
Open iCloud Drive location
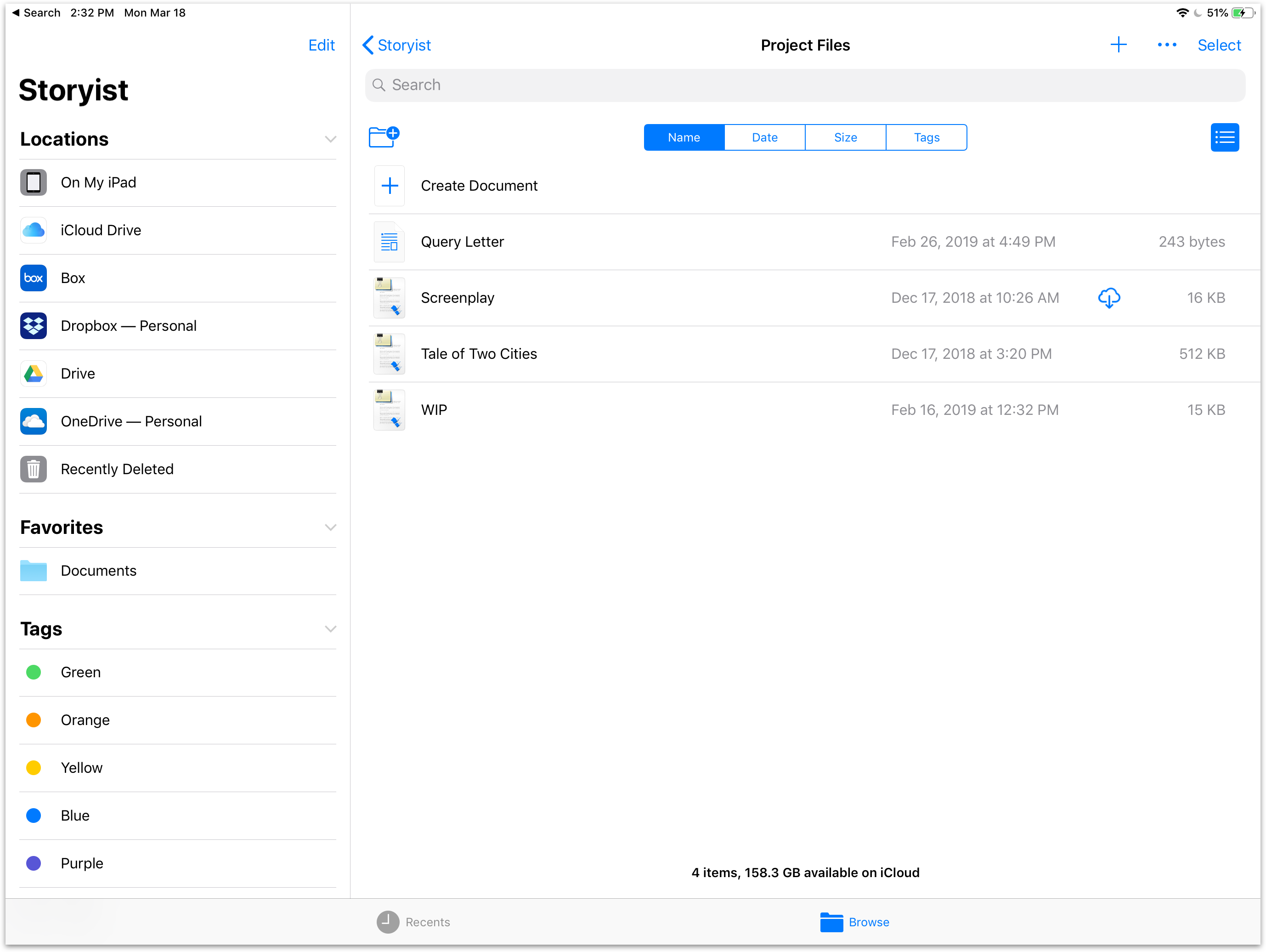[x=178, y=230]
